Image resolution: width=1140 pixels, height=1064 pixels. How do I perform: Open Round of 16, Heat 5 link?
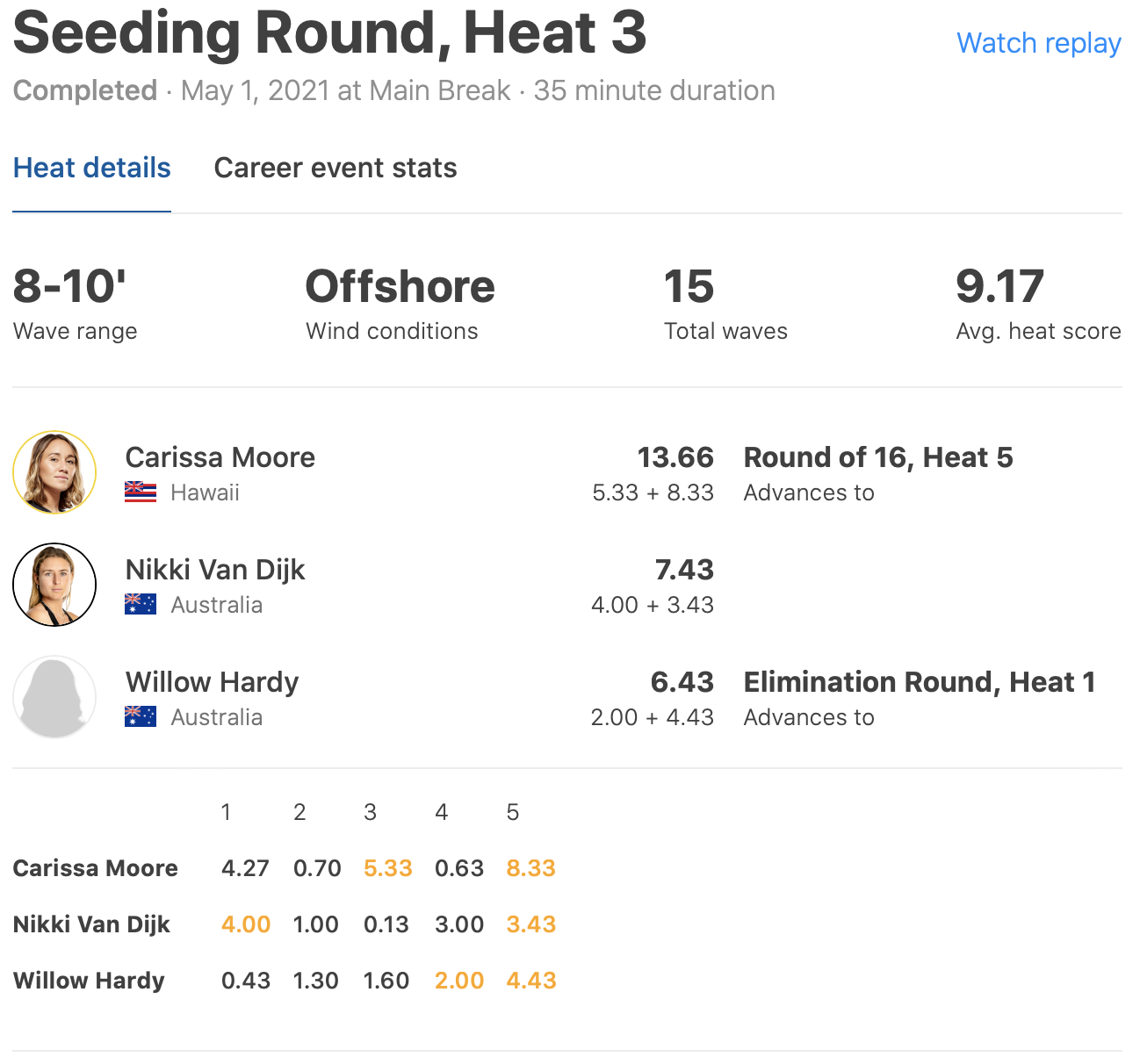click(x=878, y=457)
